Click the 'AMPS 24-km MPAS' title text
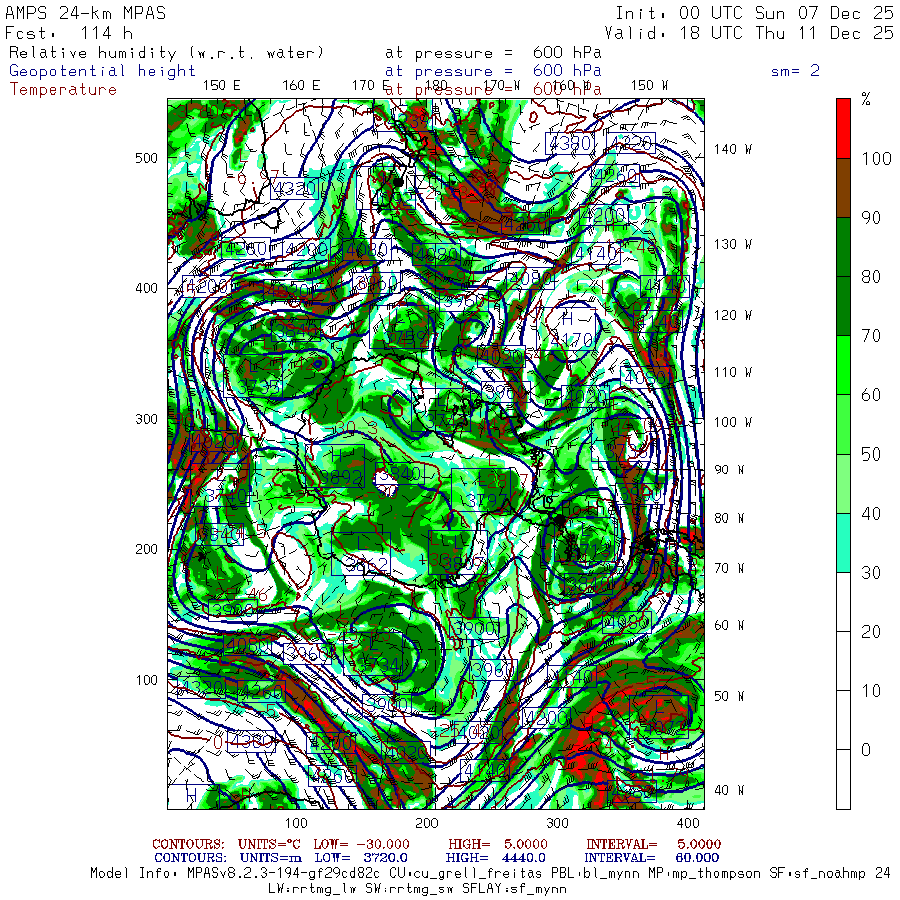Image resolution: width=900 pixels, height=900 pixels. click(x=86, y=13)
